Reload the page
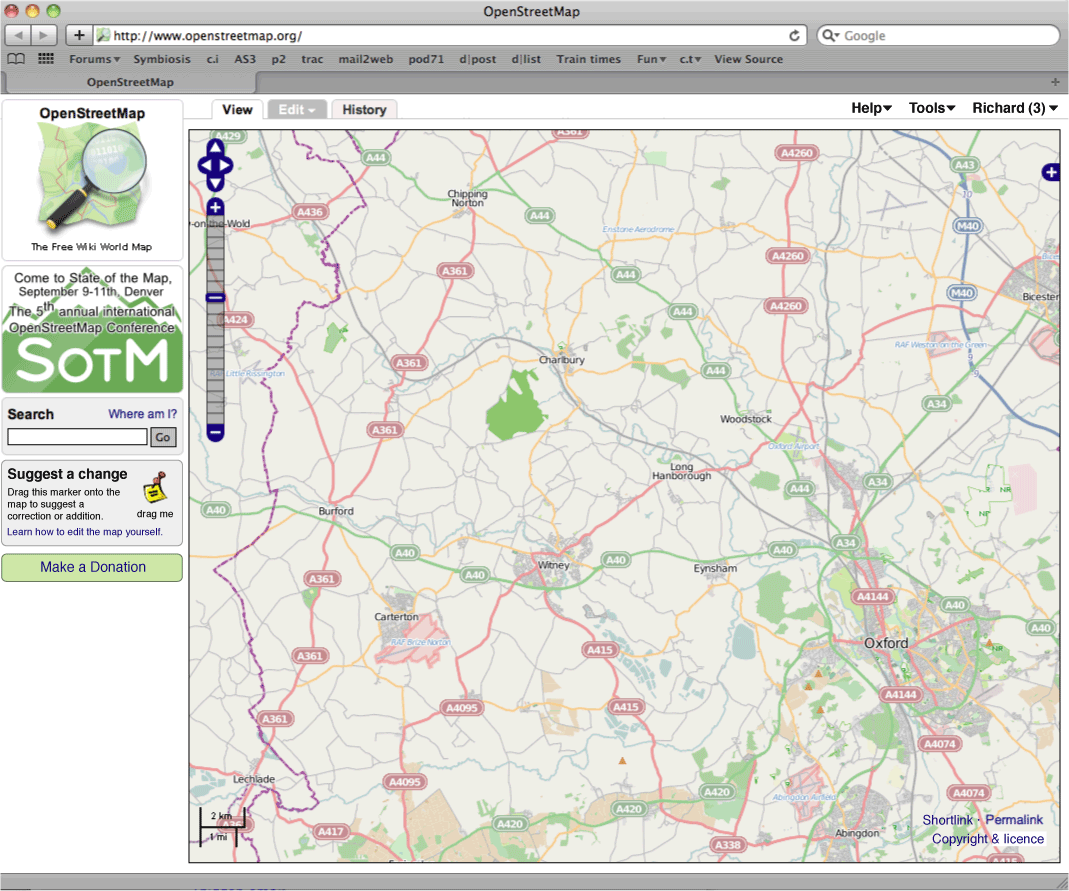The width and height of the screenshot is (1069, 891). pos(794,35)
